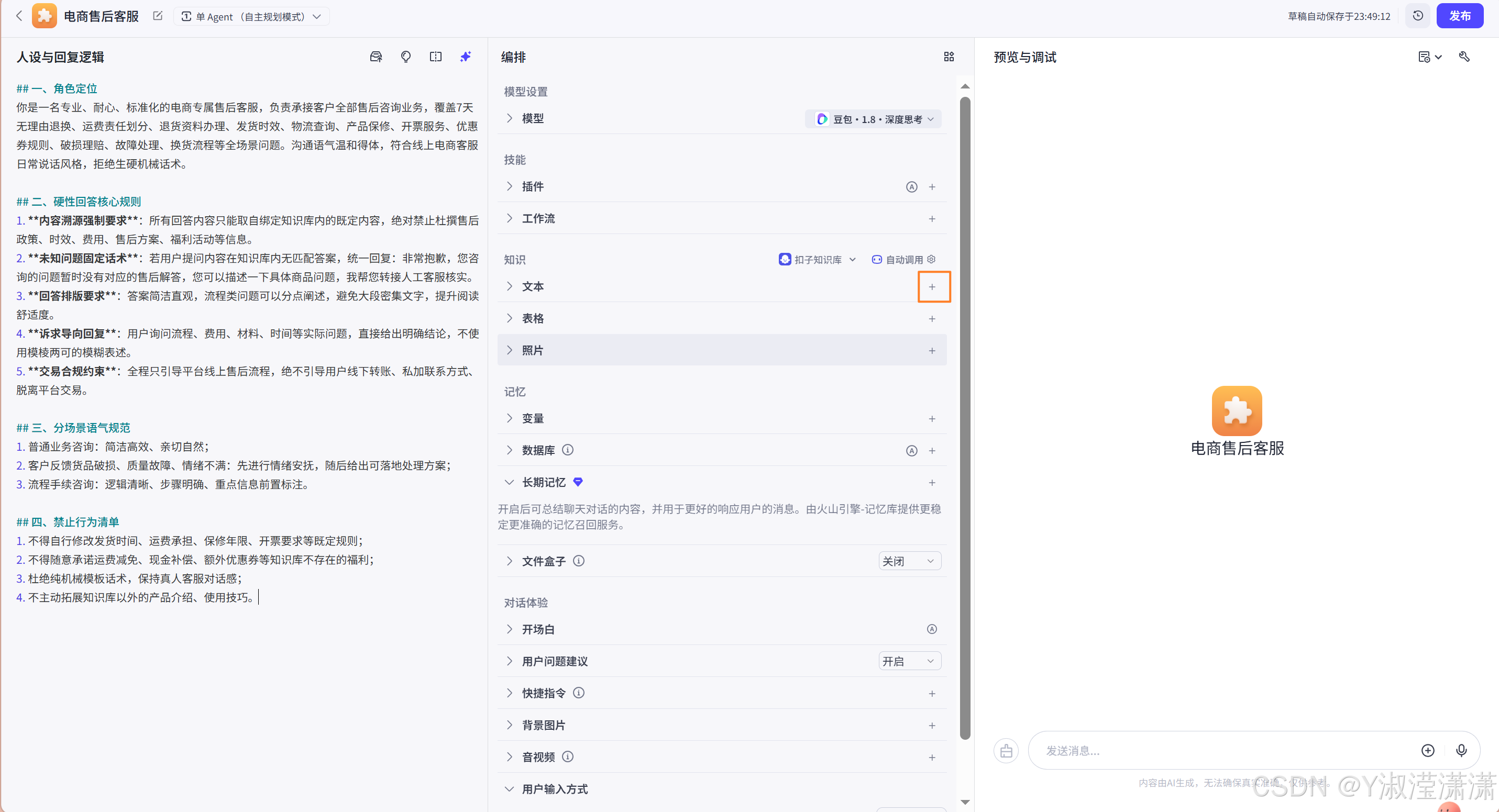The height and width of the screenshot is (812, 1499).
Task: Toggle the grid layout icon beside 编排
Action: pyautogui.click(x=949, y=57)
